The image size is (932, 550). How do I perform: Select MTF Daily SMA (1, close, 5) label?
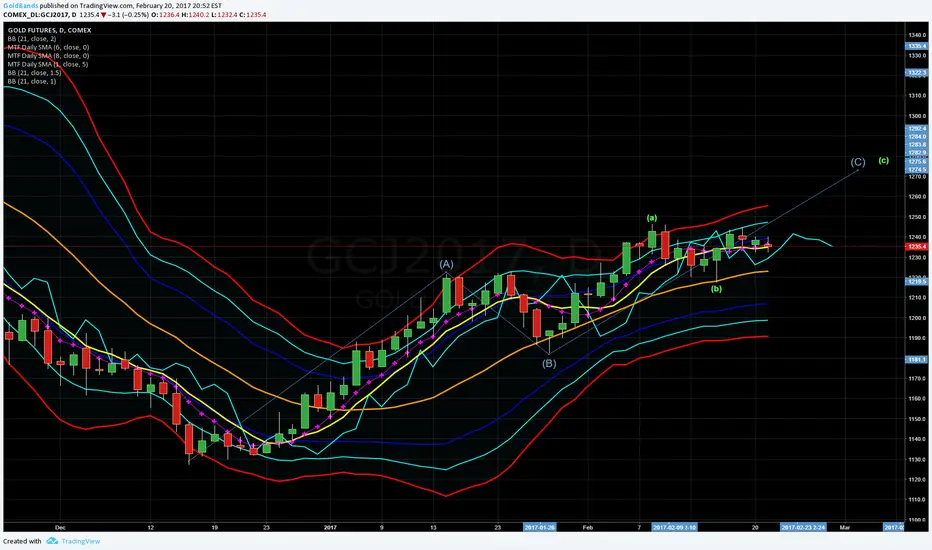(48, 64)
